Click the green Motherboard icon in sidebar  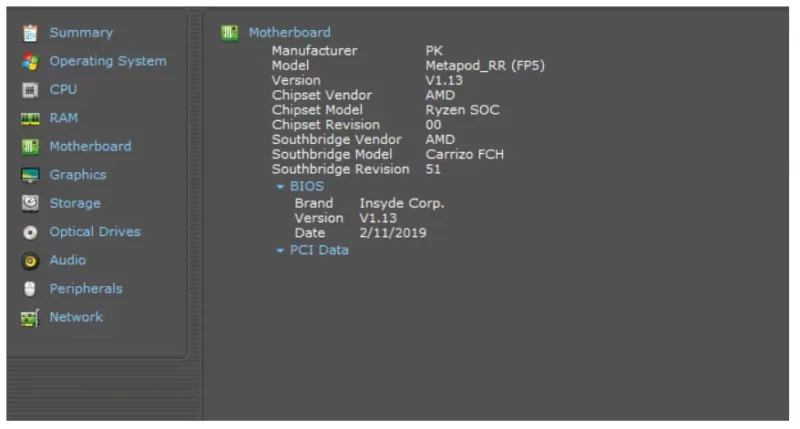(30, 147)
